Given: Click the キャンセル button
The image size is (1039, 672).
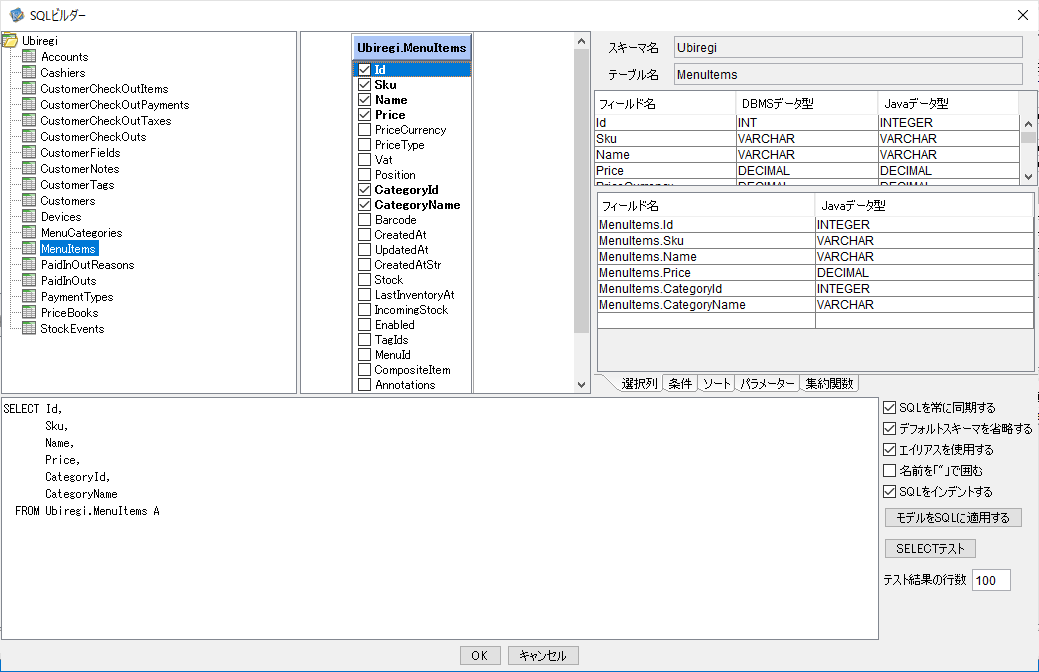Looking at the screenshot, I should point(543,655).
